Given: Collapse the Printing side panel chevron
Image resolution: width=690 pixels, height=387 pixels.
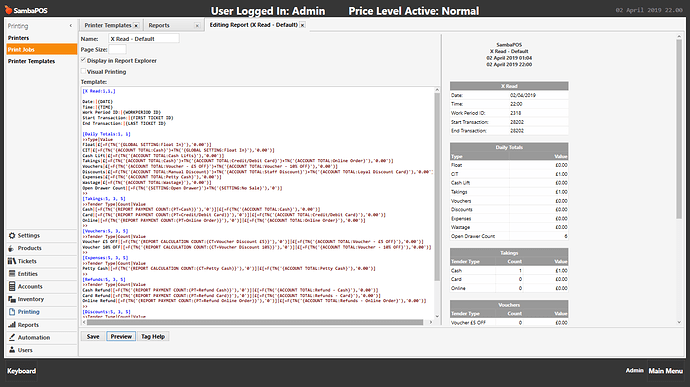Looking at the screenshot, I should click(x=71, y=26).
